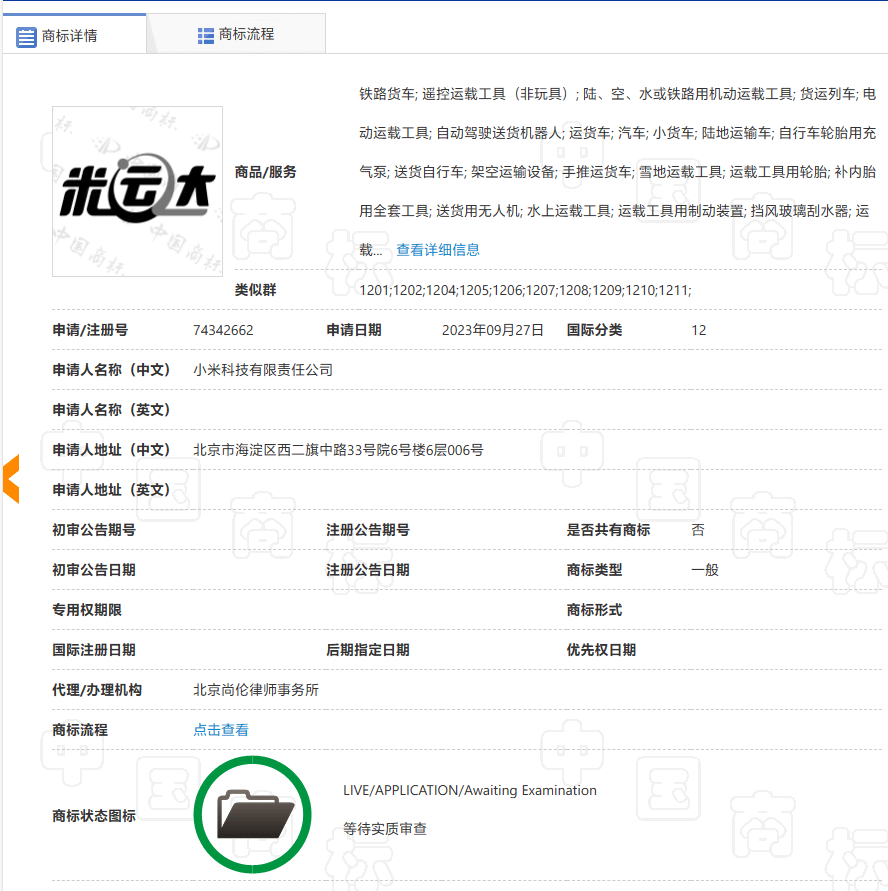Click the trademark type value 一般

[705, 570]
